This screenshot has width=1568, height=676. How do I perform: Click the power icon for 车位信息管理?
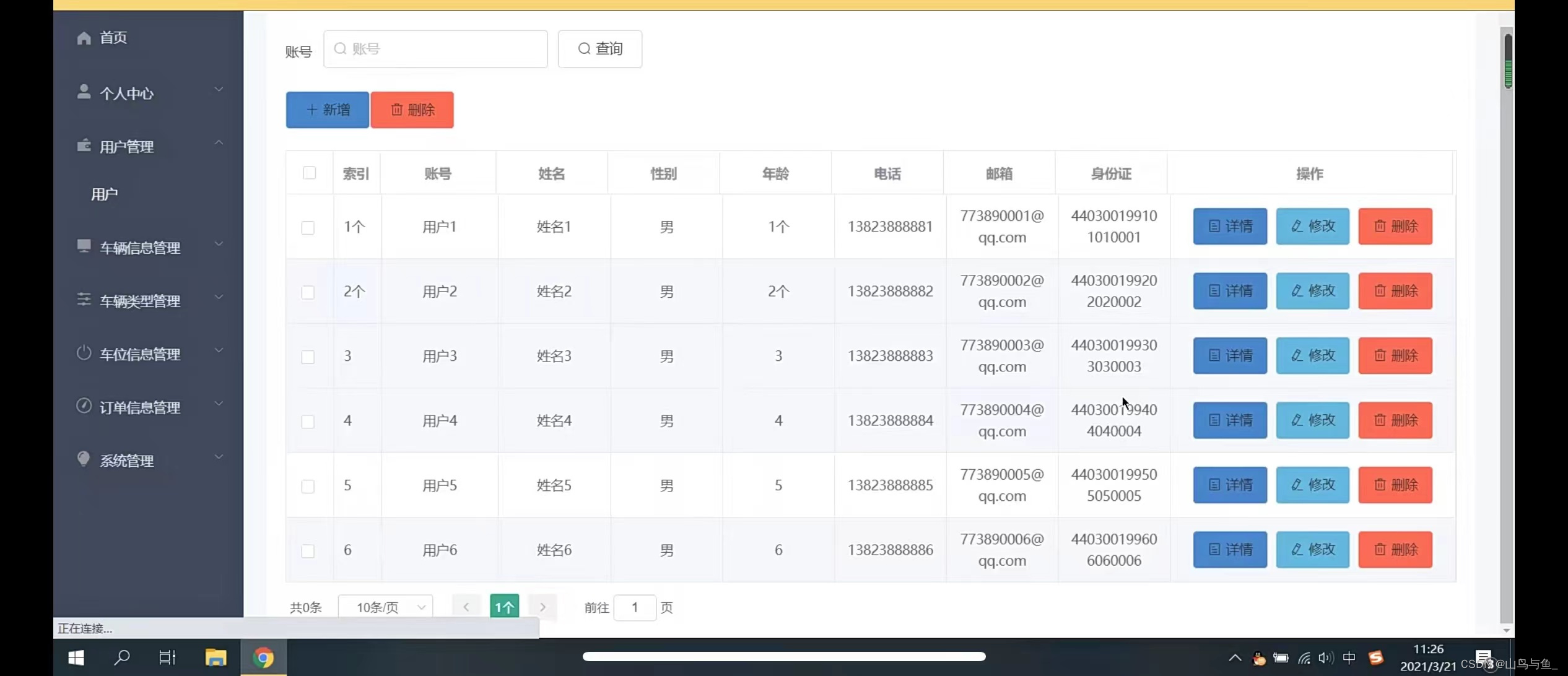tap(84, 352)
